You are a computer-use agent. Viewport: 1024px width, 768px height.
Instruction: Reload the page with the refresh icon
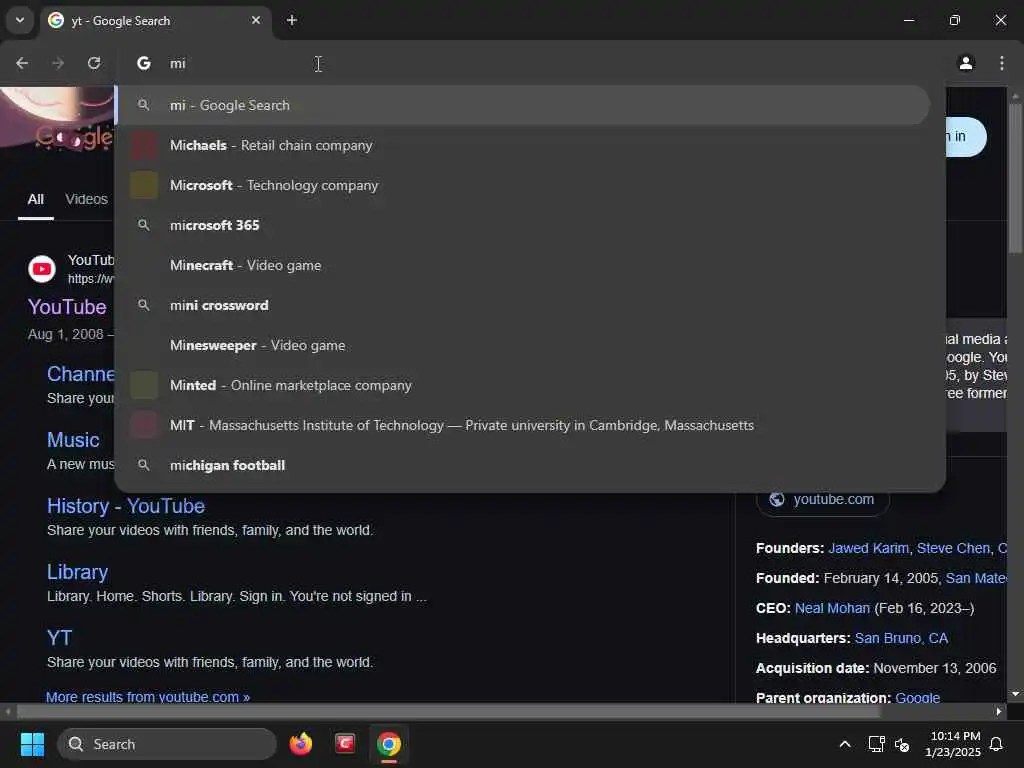tap(94, 63)
